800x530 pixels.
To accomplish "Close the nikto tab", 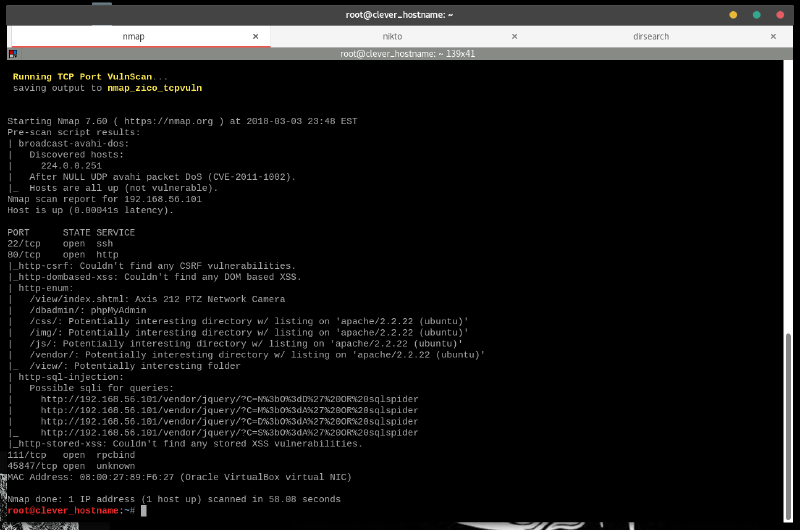I will click(x=515, y=36).
